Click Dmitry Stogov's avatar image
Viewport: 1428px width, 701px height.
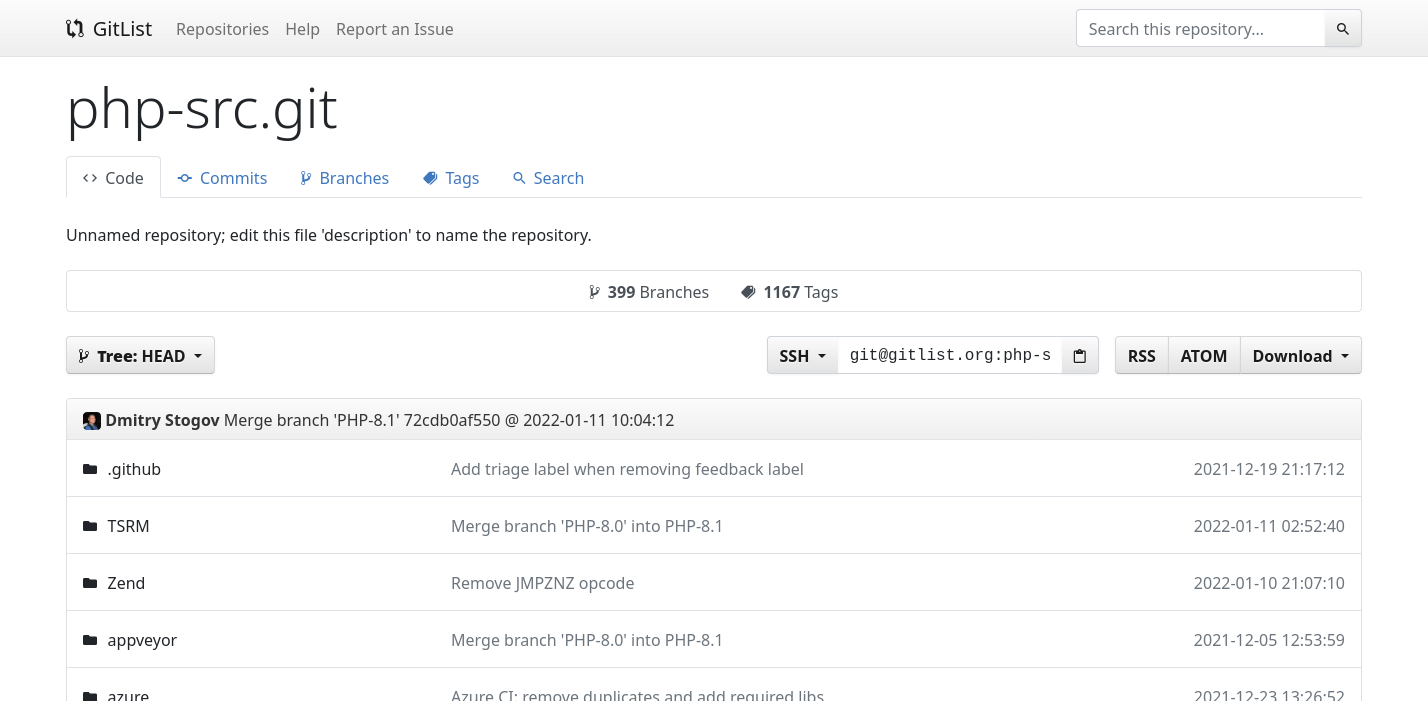click(x=92, y=421)
